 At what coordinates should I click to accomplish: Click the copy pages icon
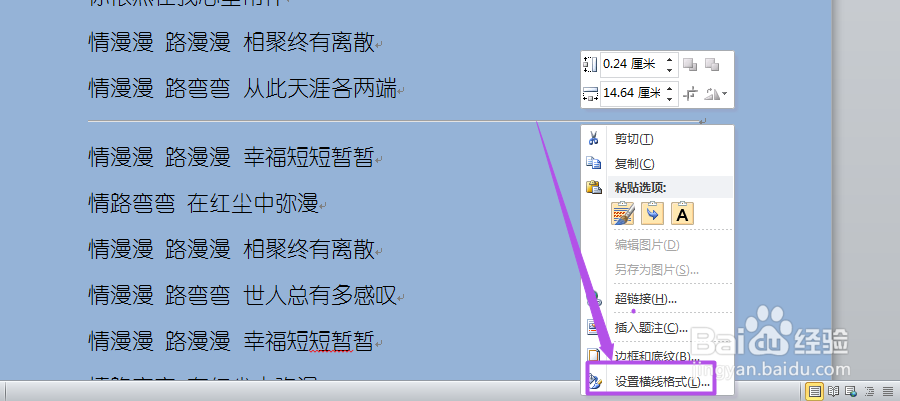click(x=593, y=163)
